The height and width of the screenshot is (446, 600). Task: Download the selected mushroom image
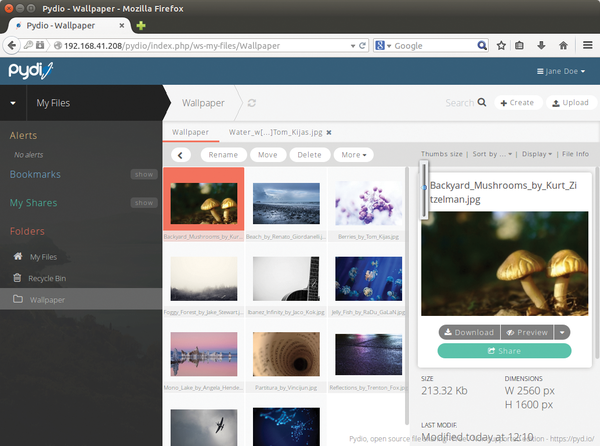470,332
